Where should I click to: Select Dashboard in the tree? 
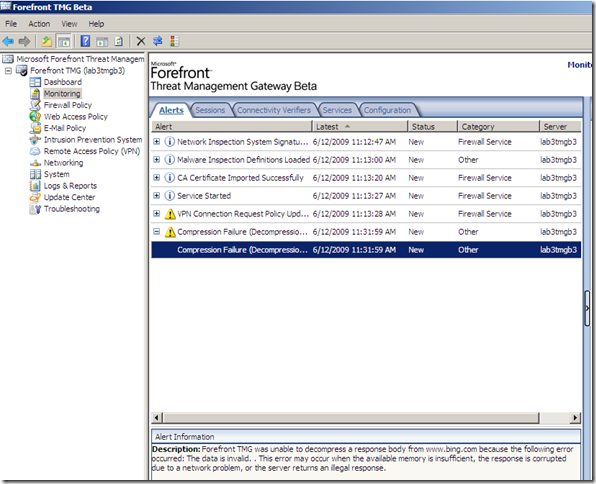tap(63, 82)
